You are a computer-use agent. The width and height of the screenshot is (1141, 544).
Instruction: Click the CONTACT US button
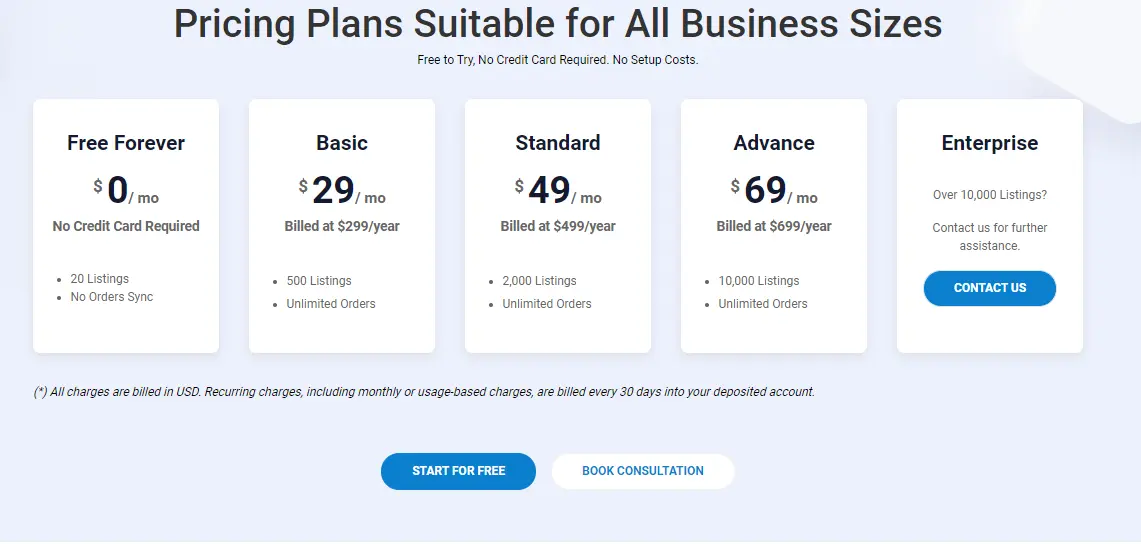990,288
